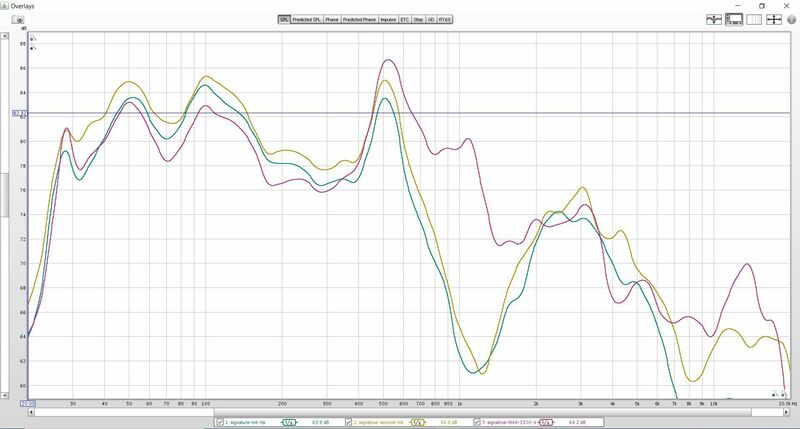Image resolution: width=800 pixels, height=429 pixels.
Task: Click smoothing badge of yellow second trace
Action: (x=417, y=422)
